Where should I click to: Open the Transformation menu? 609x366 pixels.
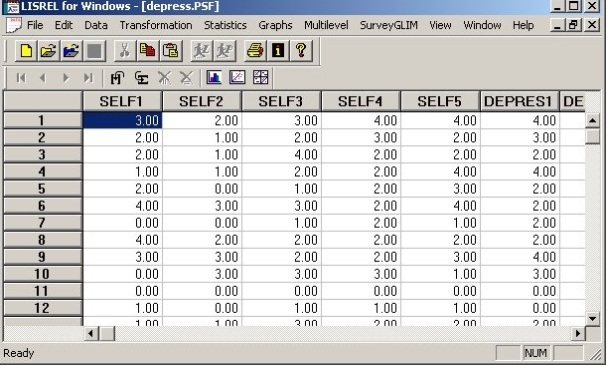coord(156,25)
